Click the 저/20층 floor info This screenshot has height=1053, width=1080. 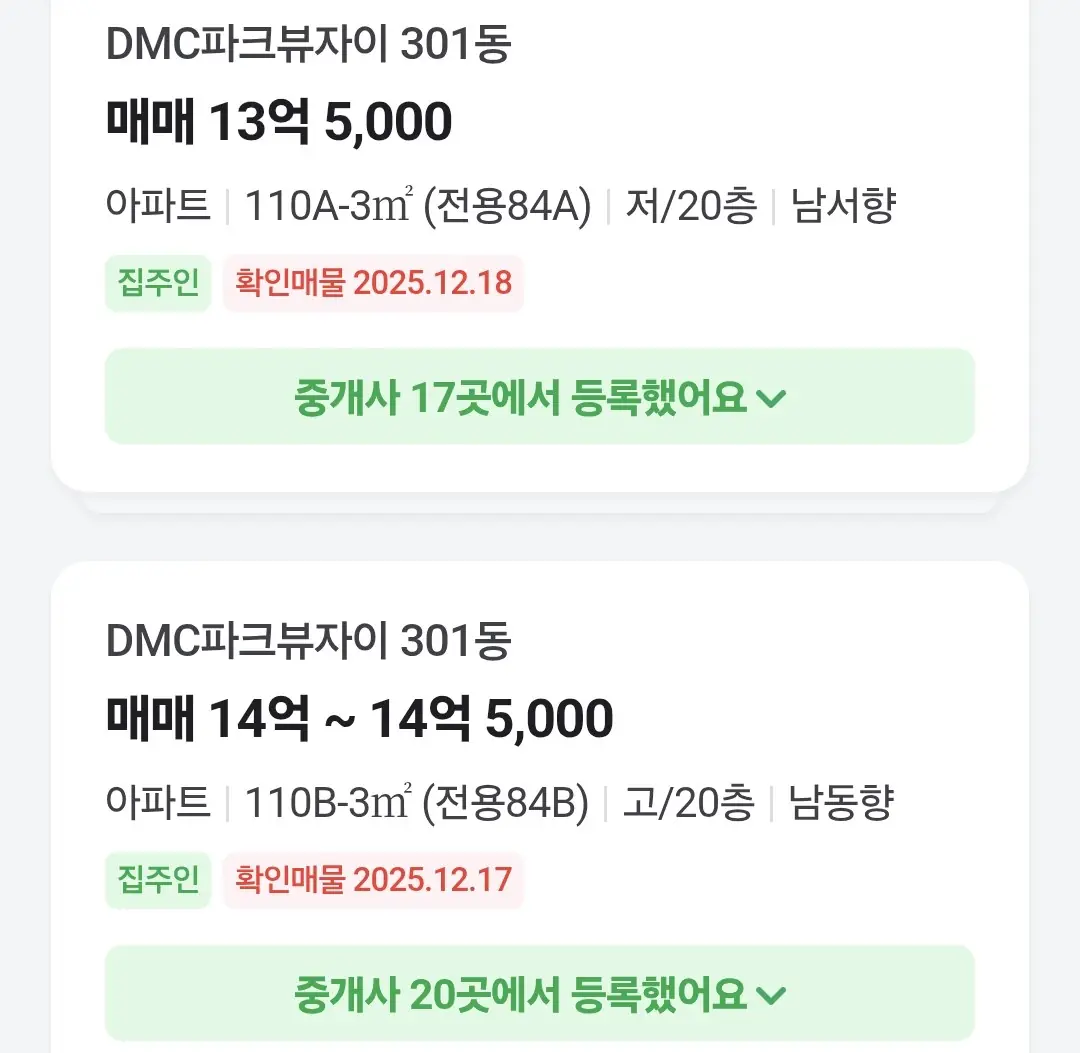(691, 207)
